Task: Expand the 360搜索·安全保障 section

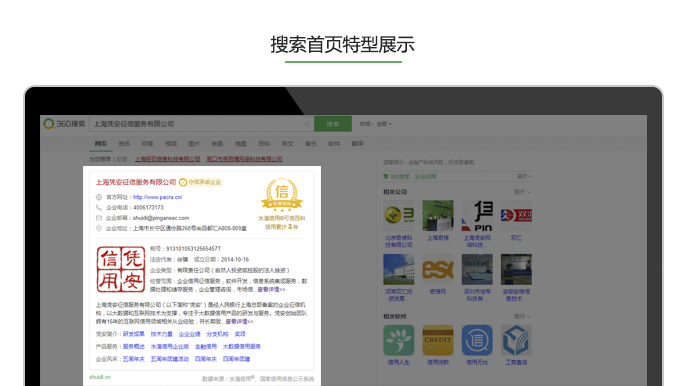Action: pos(523,176)
